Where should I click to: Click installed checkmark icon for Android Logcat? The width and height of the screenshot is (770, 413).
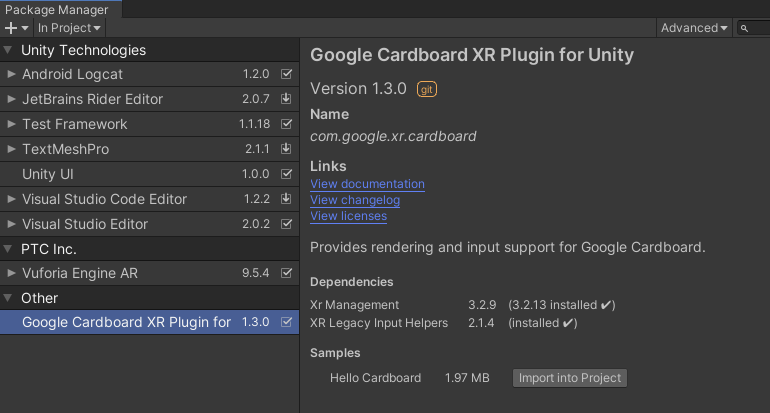tap(286, 74)
